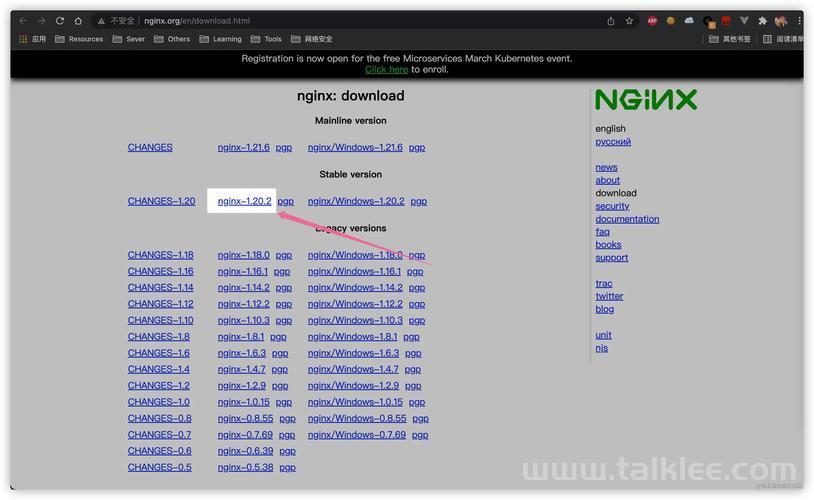
Task: Open the pgp signature for nginx-1.21.6
Action: (x=284, y=148)
